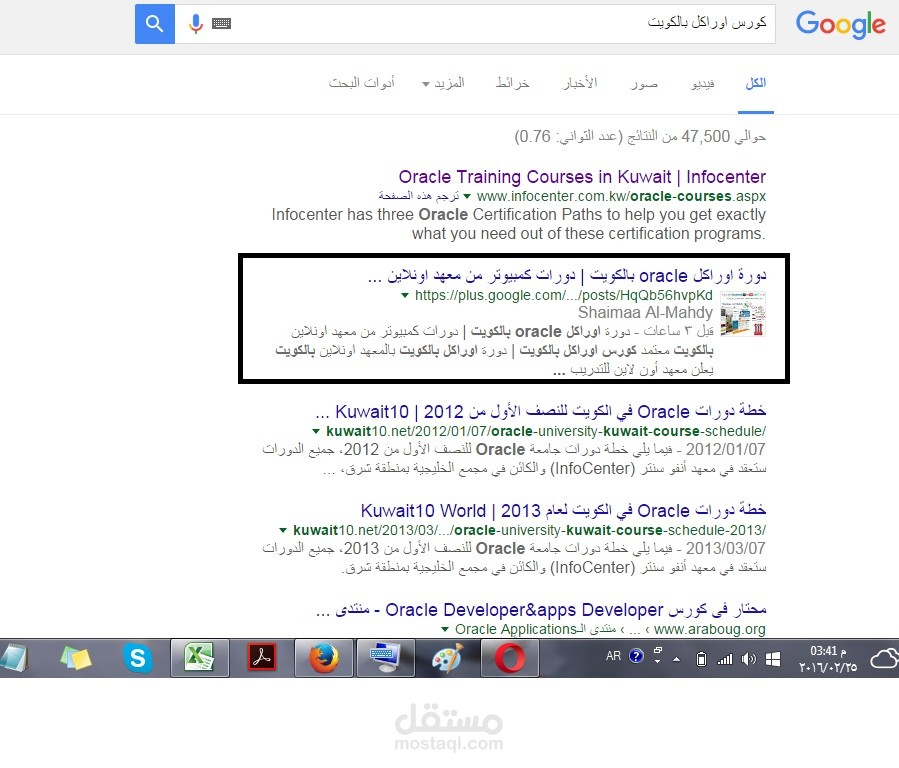
Task: Open أدوات البحث search tools
Action: (362, 84)
